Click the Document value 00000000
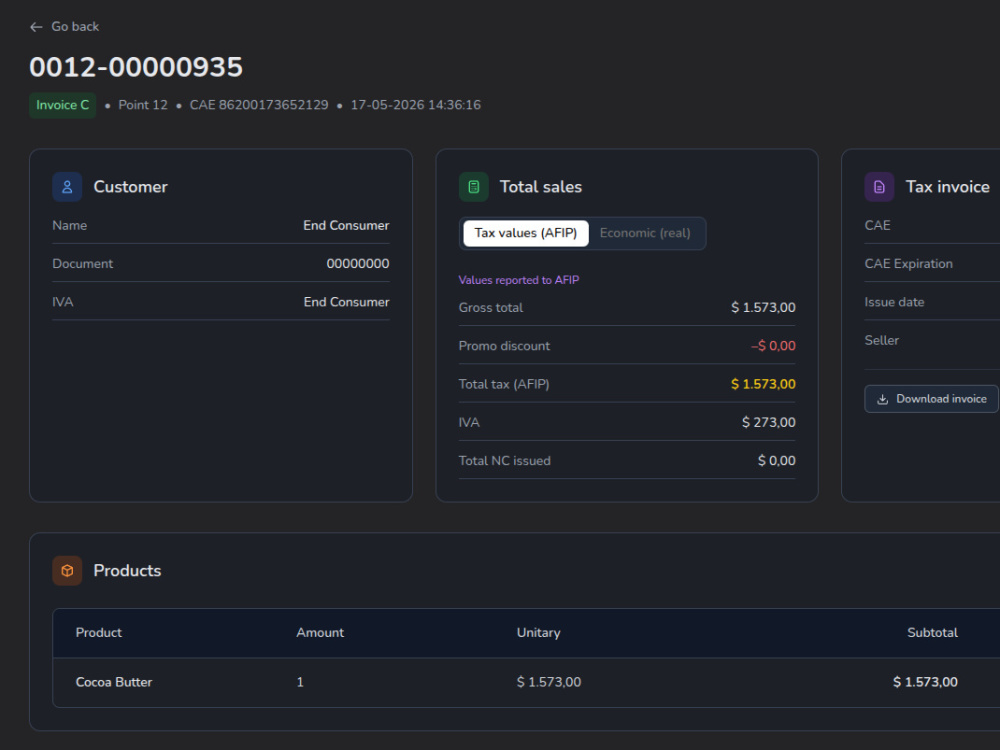1000x750 pixels. [x=358, y=264]
